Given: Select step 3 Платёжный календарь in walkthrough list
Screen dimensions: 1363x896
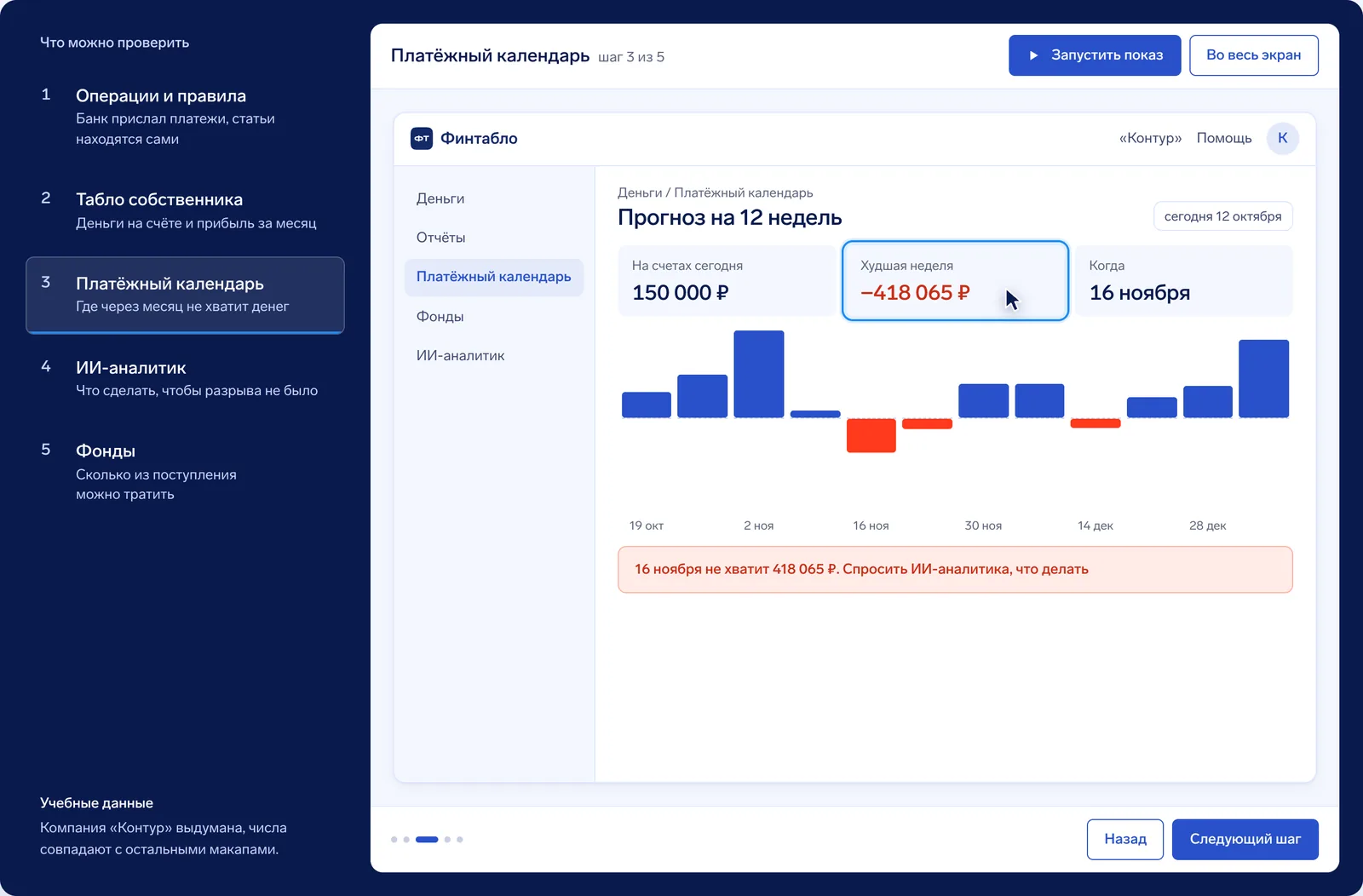Looking at the screenshot, I should pos(185,295).
